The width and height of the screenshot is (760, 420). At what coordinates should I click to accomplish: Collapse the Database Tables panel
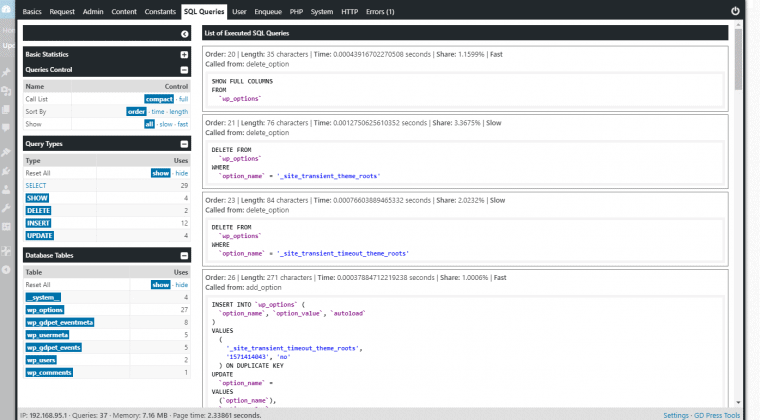click(x=184, y=255)
